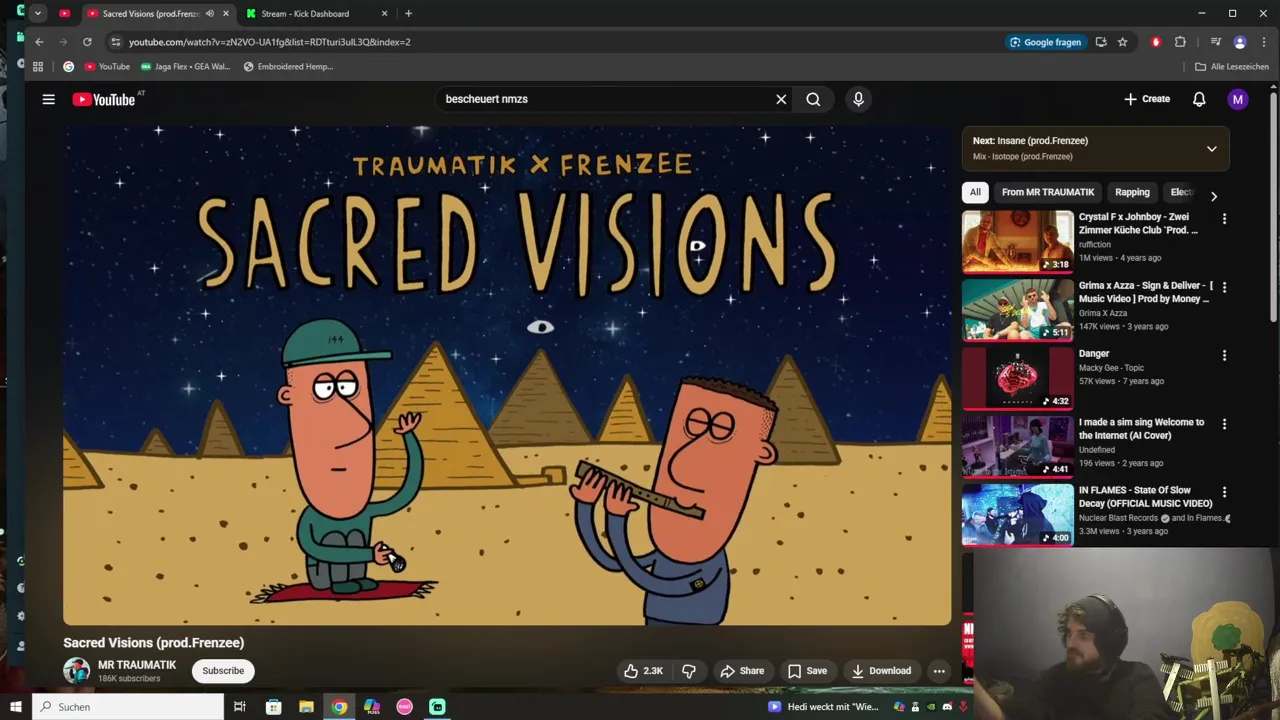Viewport: 1280px width, 720px height.
Task: Open the Alle Lesezeichen folder
Action: pyautogui.click(x=1232, y=67)
